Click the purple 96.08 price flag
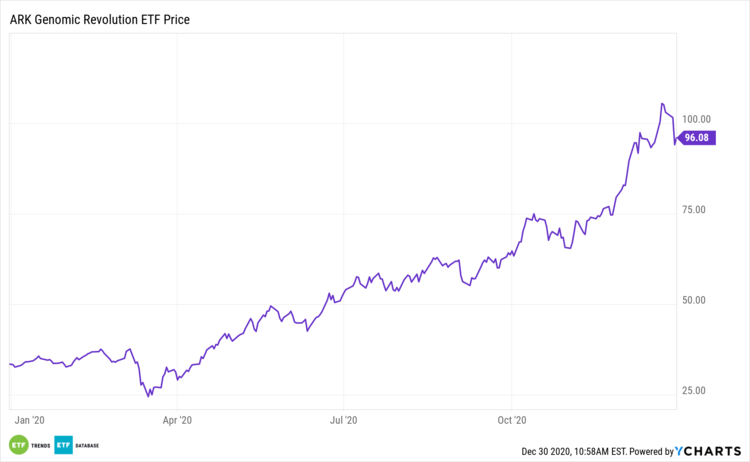Viewport: 750px width, 462px height. pos(697,138)
